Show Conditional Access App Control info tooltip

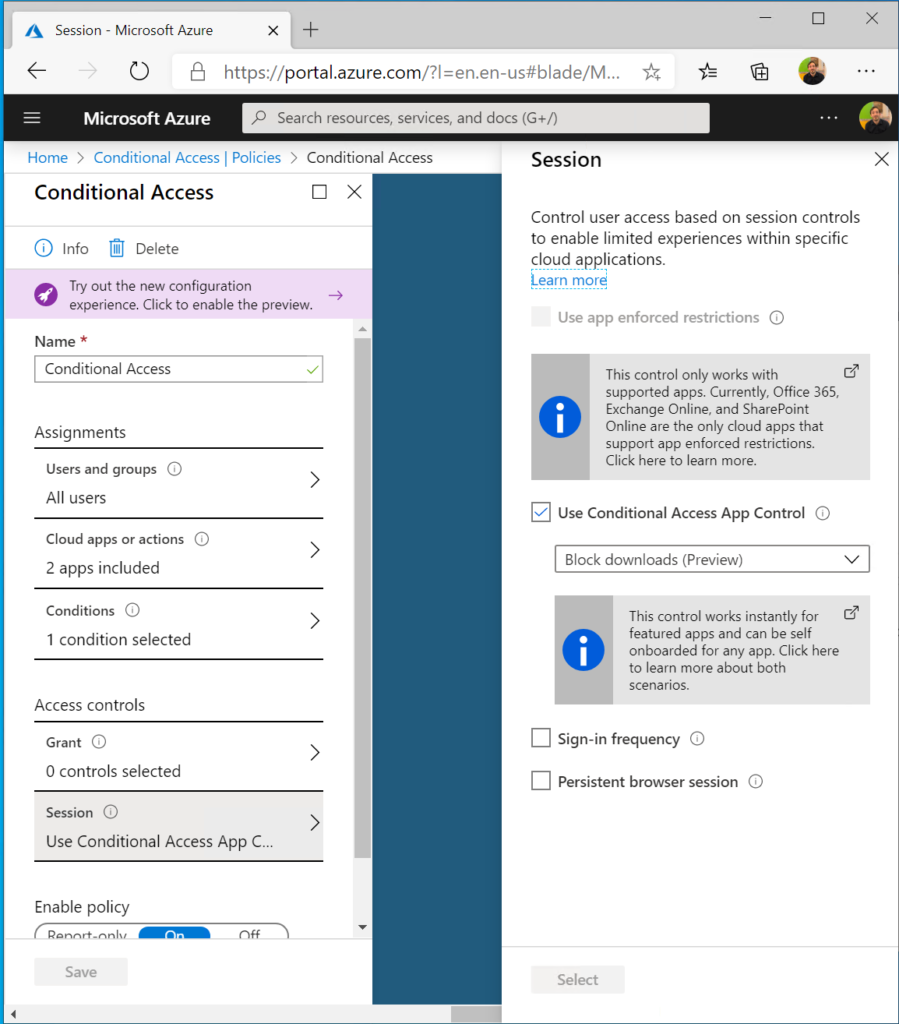coord(823,513)
